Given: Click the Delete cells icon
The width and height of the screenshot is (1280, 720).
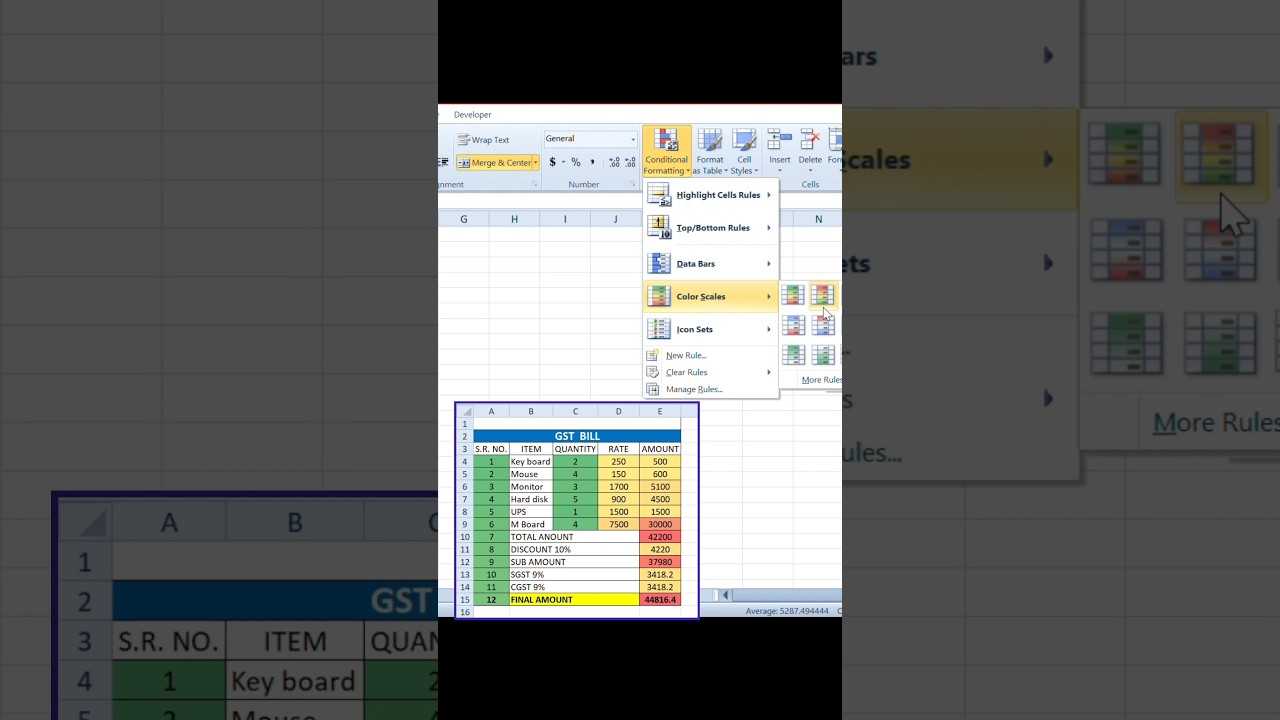Looking at the screenshot, I should [x=810, y=140].
